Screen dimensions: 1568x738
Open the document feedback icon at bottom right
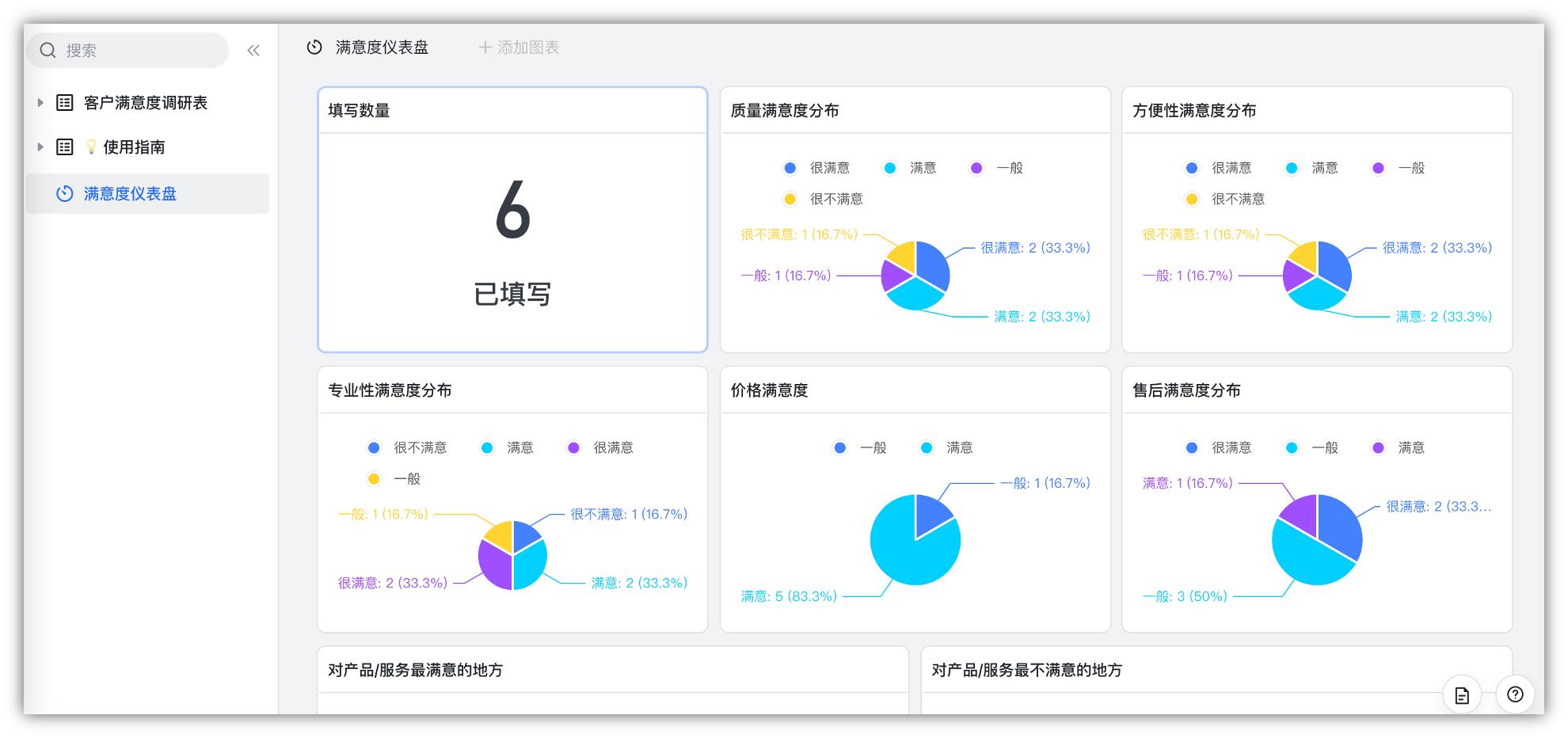pos(1463,694)
